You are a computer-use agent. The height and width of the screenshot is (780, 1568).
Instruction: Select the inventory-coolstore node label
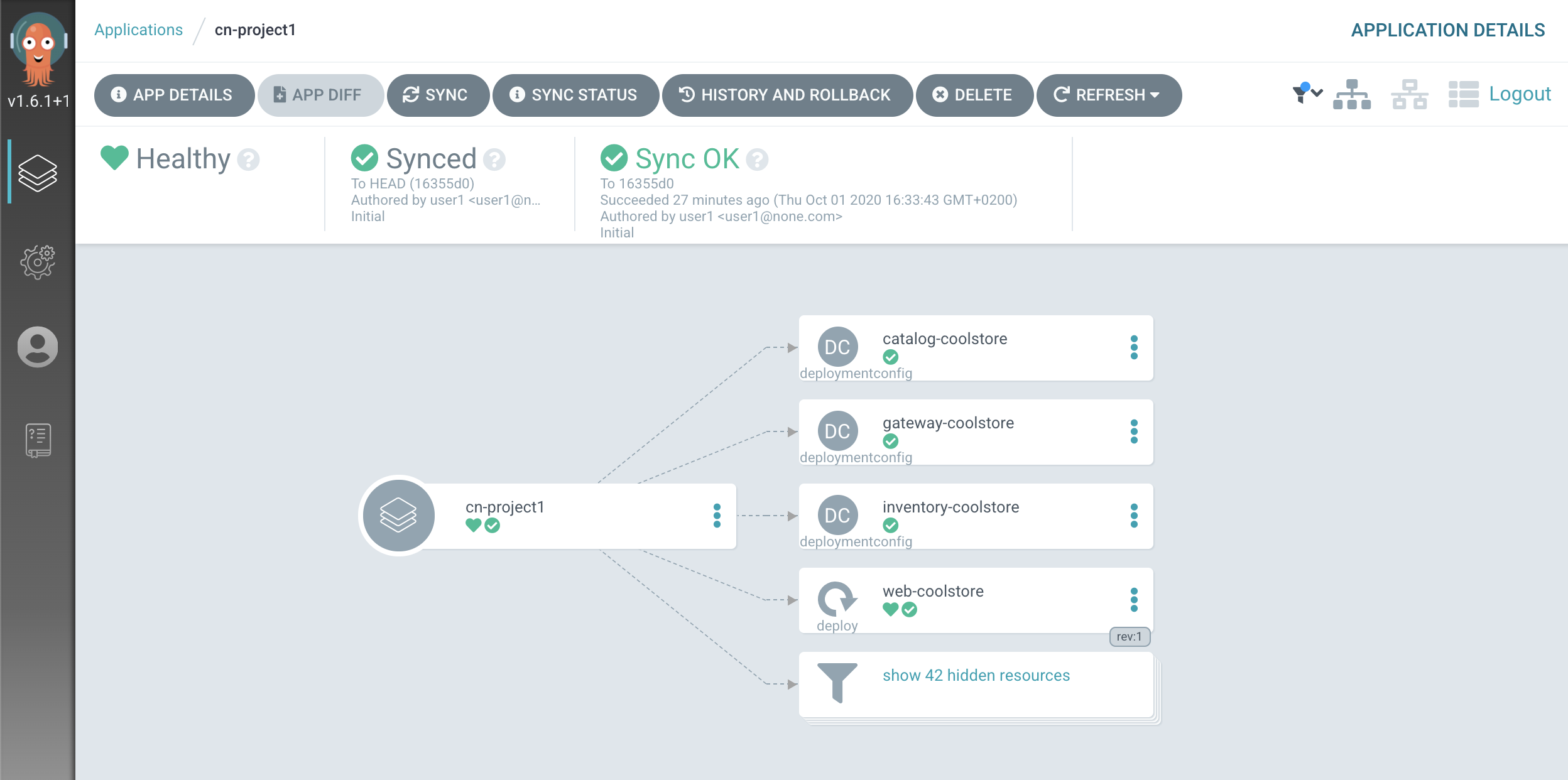(x=950, y=507)
